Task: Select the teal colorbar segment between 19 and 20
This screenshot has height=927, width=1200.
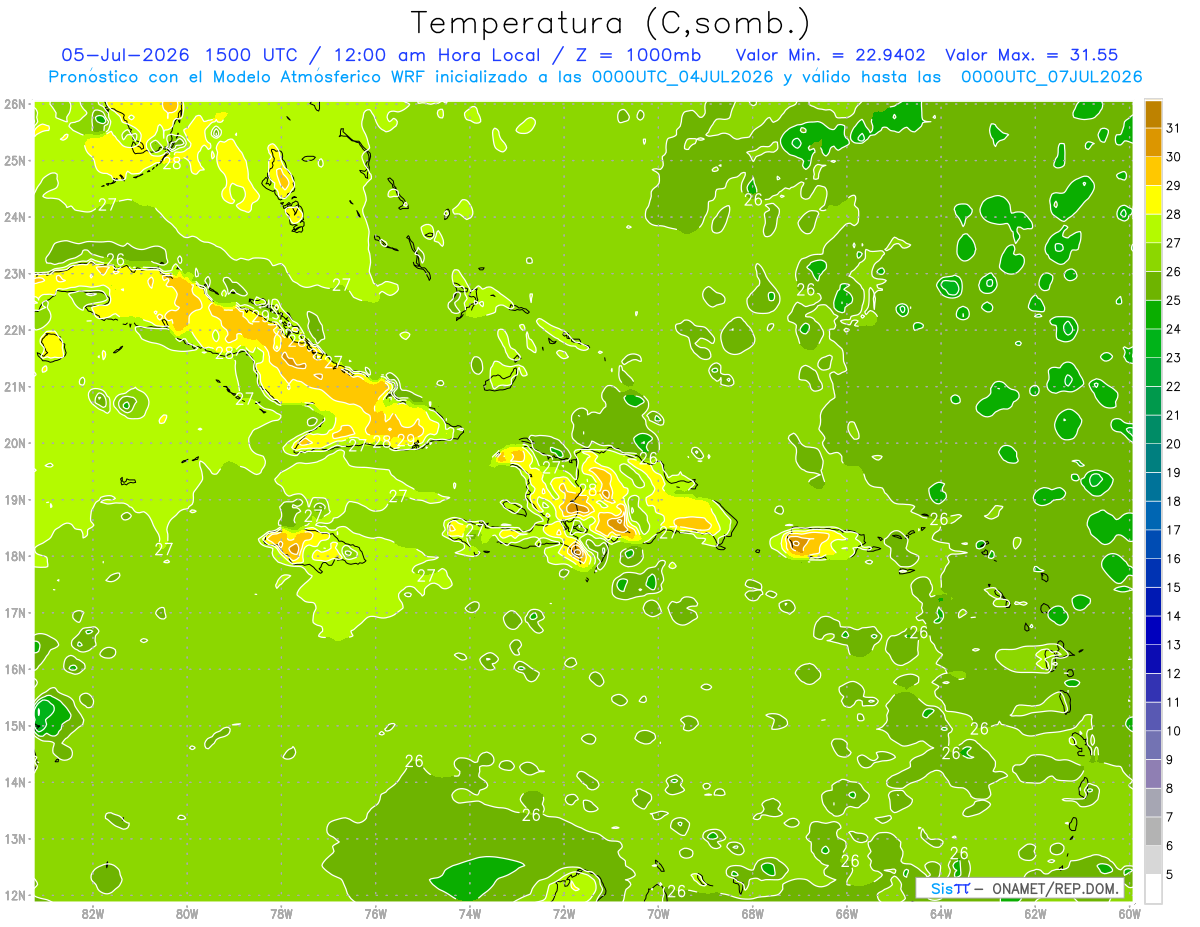Action: point(1153,458)
